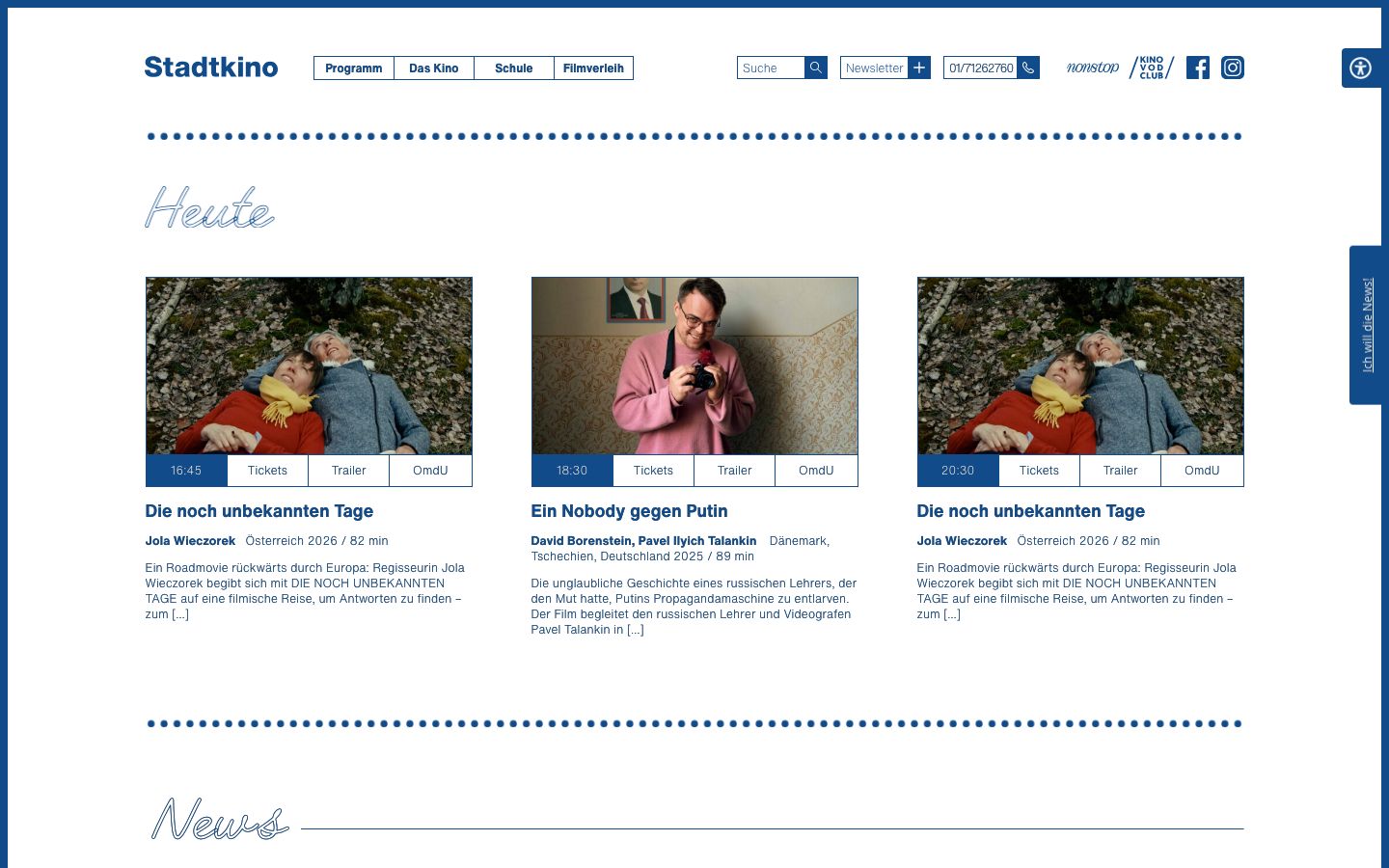Select the 20:30 showtime
The image size is (1389, 868).
(958, 471)
